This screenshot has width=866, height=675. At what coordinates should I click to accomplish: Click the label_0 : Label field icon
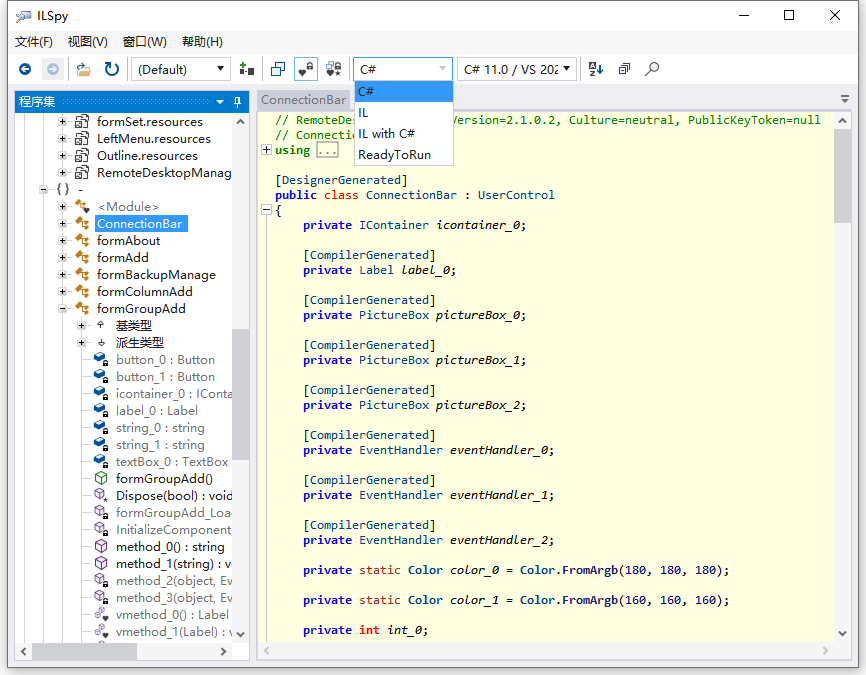pyautogui.click(x=101, y=410)
